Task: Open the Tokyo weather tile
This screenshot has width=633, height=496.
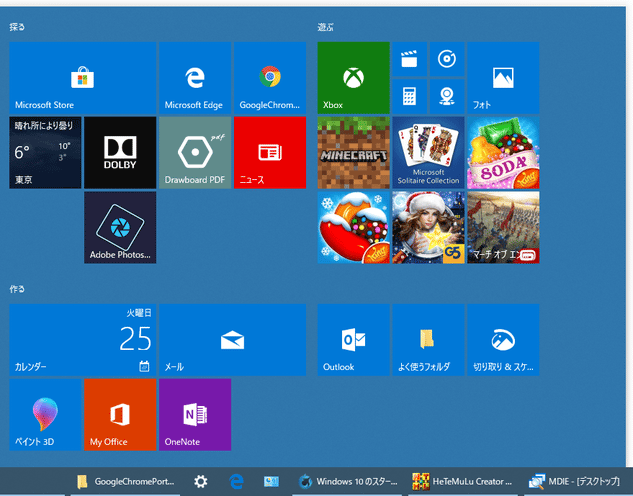Action: 45,153
